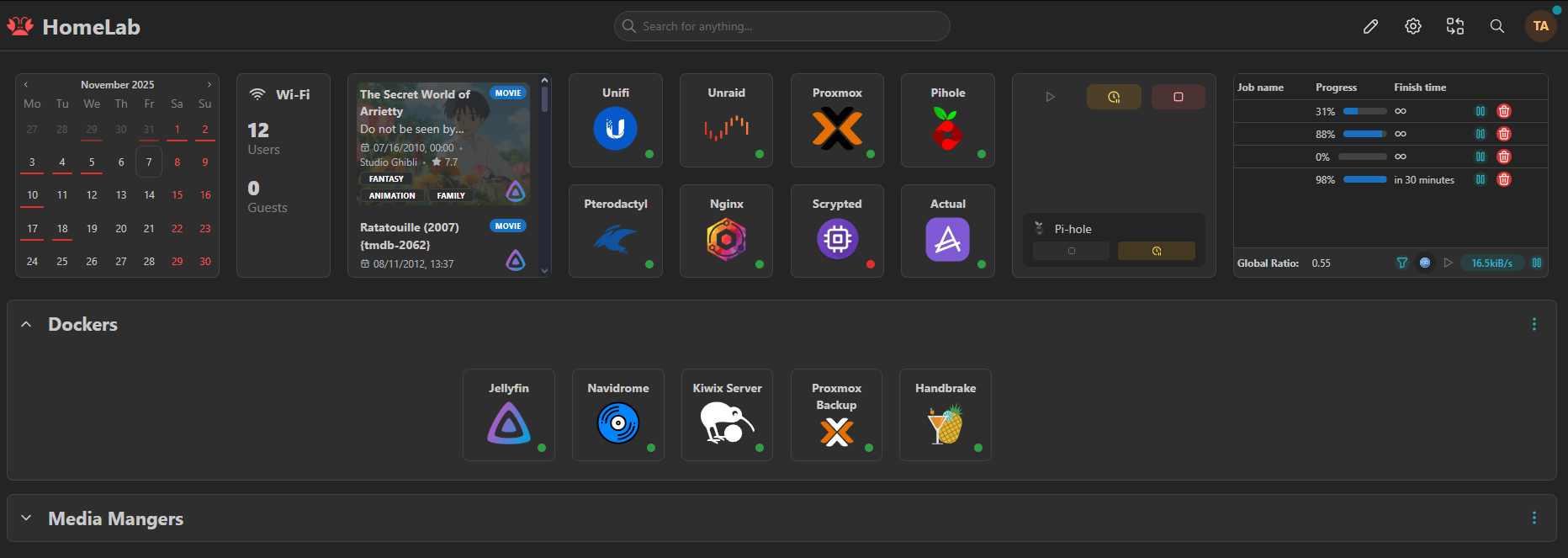Enable DNS blocking with the play button
1568x558 pixels.
pos(1050,97)
